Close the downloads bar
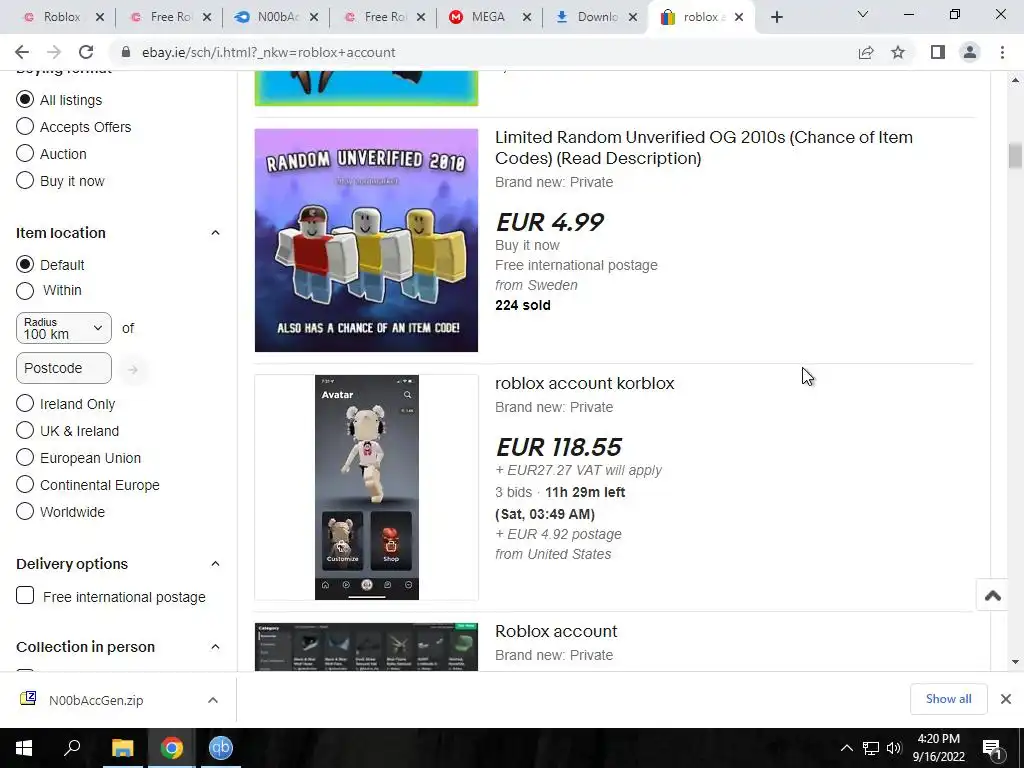The image size is (1024, 768). pyautogui.click(x=1006, y=699)
